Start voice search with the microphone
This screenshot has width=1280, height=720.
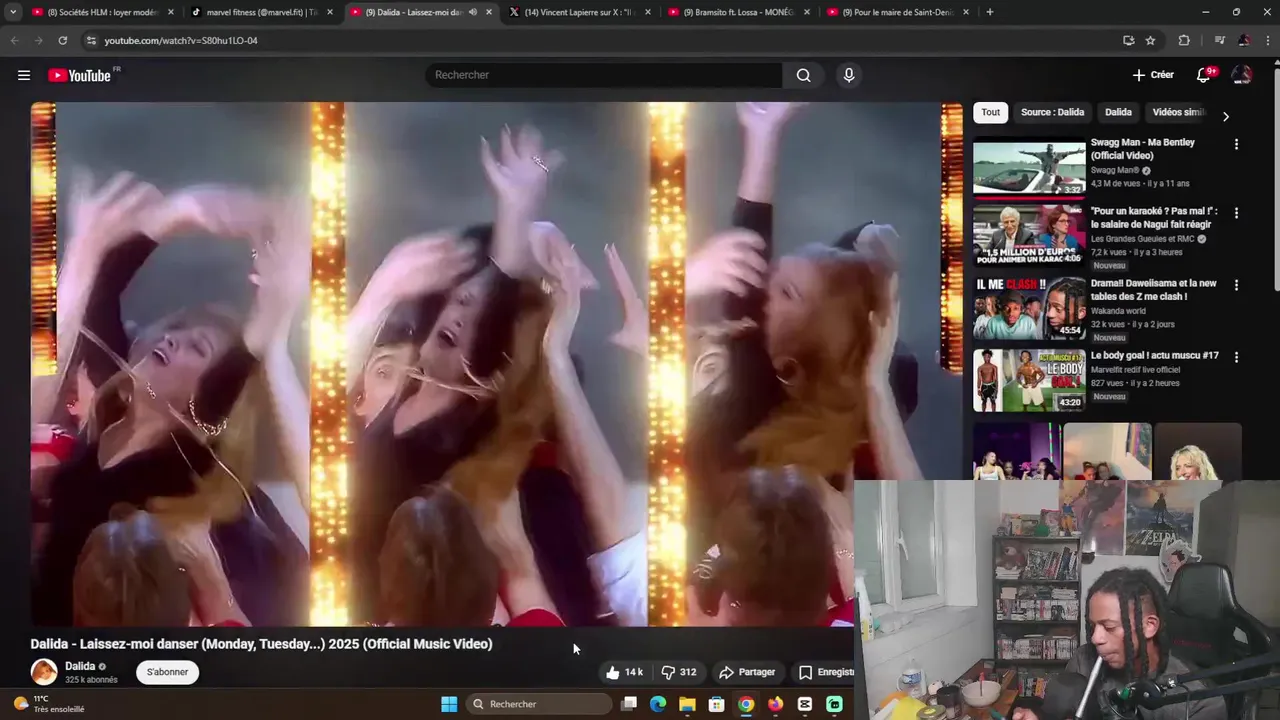(x=849, y=75)
